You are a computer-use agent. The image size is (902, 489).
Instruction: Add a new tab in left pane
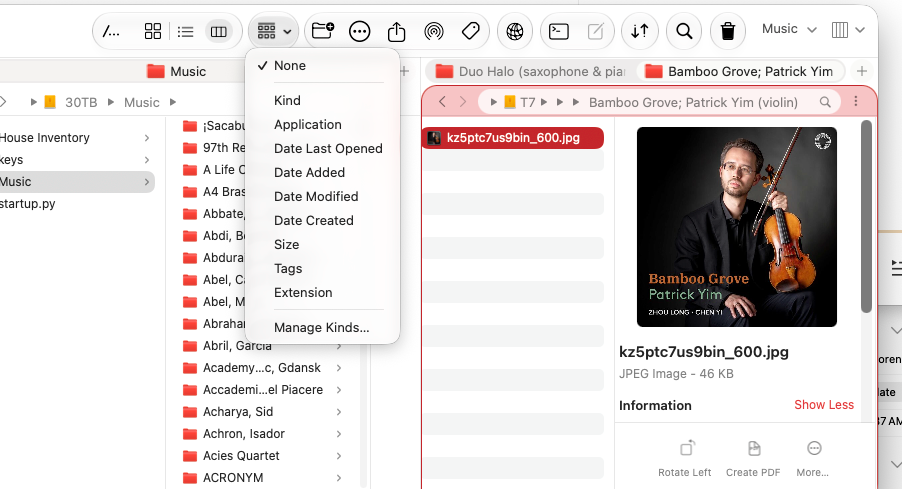(x=405, y=71)
